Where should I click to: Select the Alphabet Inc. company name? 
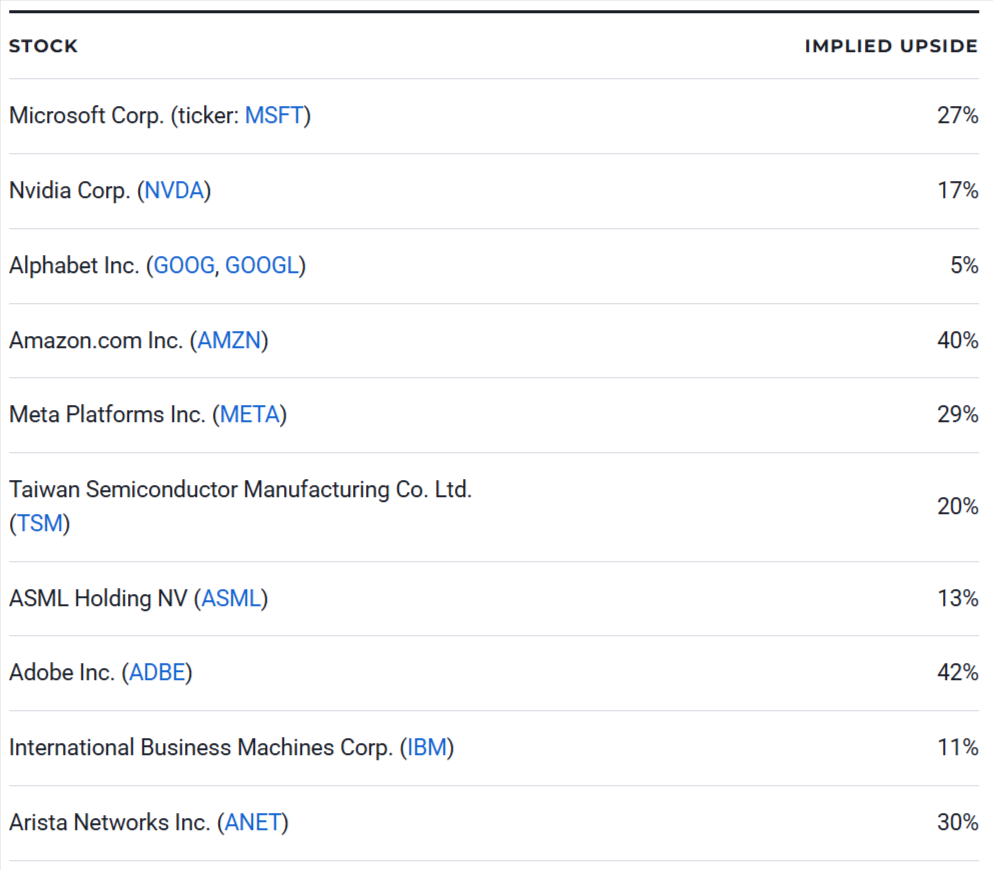(74, 265)
